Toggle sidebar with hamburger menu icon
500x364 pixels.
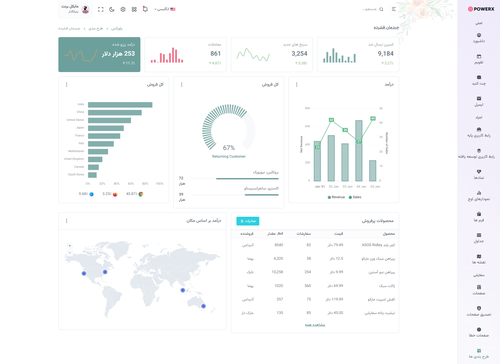click(x=394, y=9)
